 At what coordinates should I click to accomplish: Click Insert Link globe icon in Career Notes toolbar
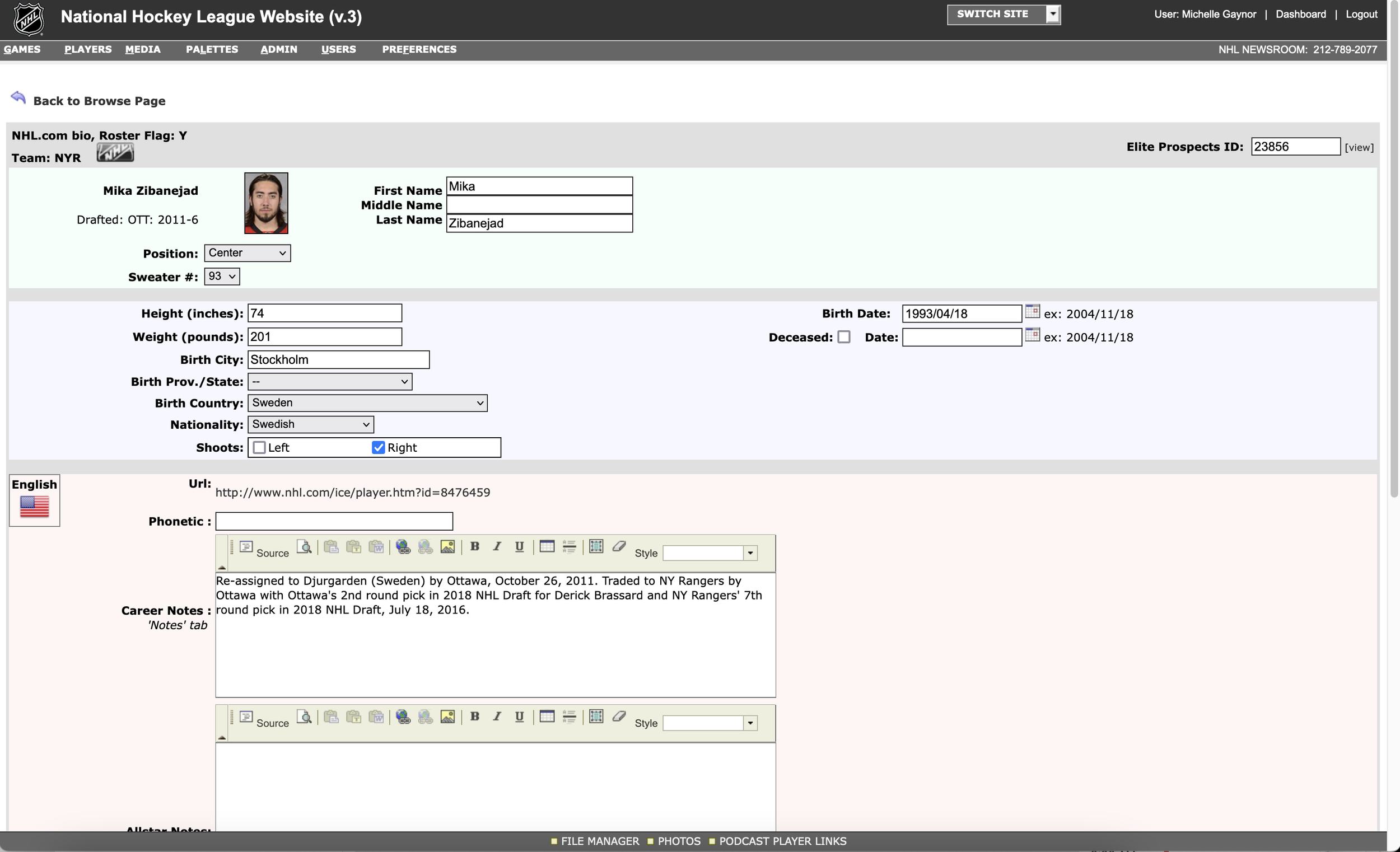point(403,546)
